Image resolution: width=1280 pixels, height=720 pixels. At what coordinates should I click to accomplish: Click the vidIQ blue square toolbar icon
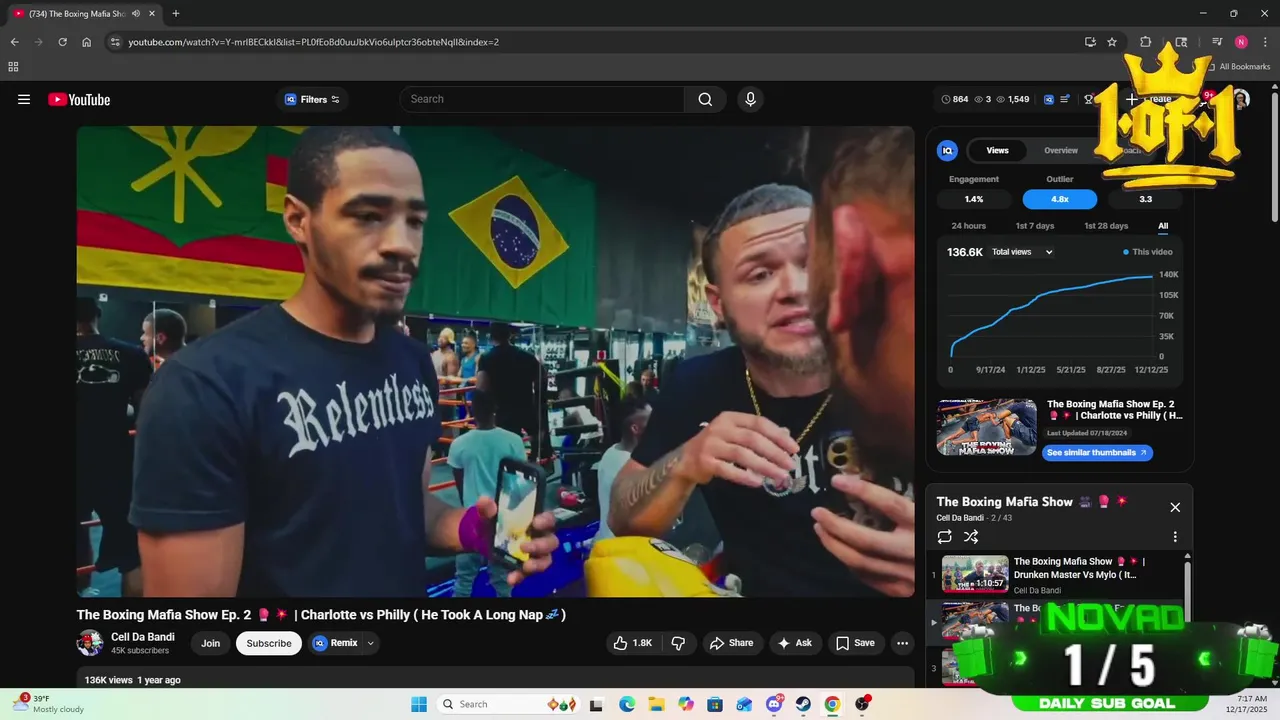pyautogui.click(x=1049, y=99)
